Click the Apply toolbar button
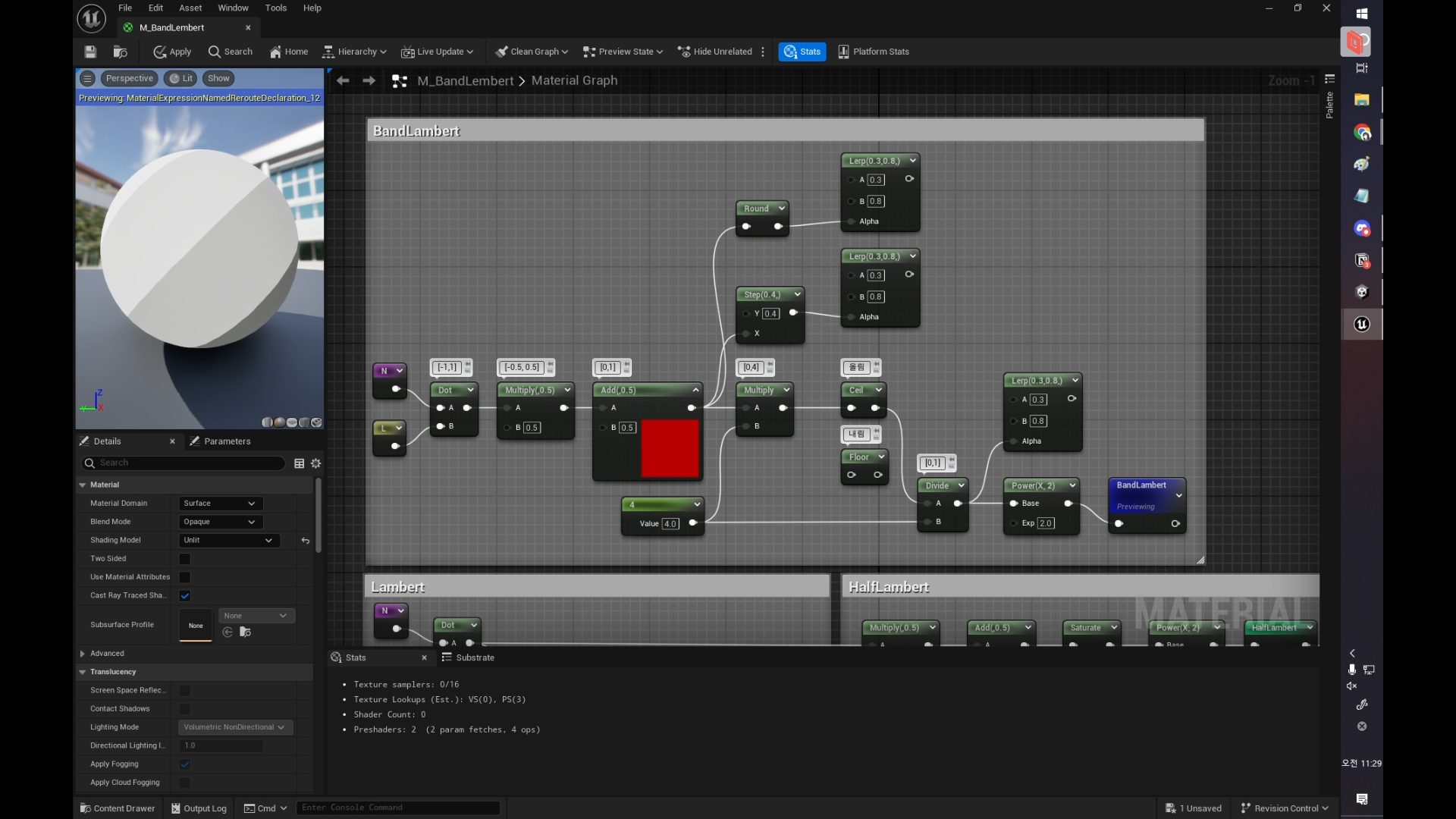The image size is (1456, 819). (x=172, y=52)
